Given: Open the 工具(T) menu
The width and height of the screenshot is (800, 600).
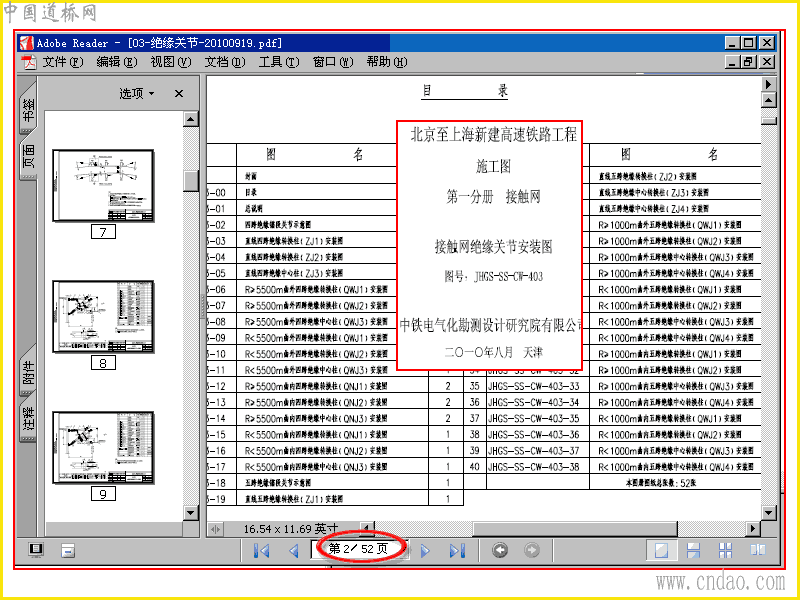Looking at the screenshot, I should coord(279,62).
